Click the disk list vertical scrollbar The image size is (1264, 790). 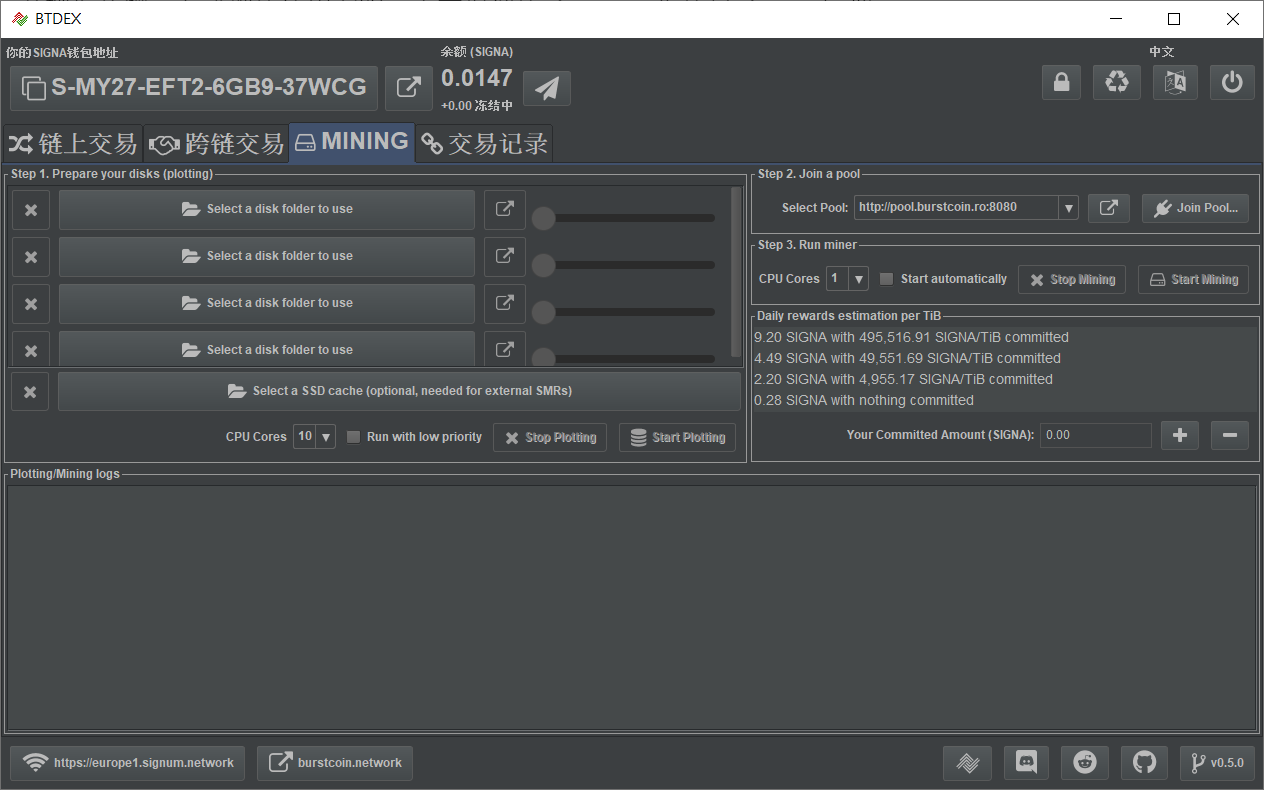(737, 272)
